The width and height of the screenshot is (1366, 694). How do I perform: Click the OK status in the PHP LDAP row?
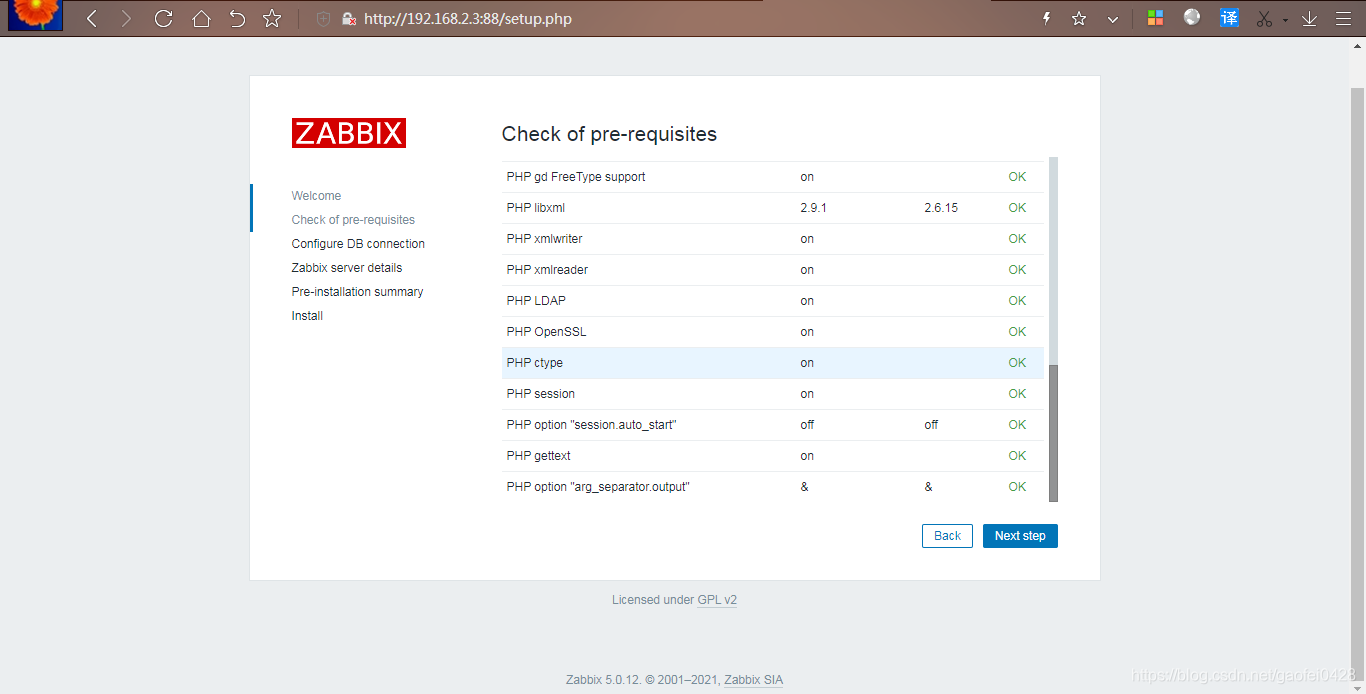(x=1017, y=301)
